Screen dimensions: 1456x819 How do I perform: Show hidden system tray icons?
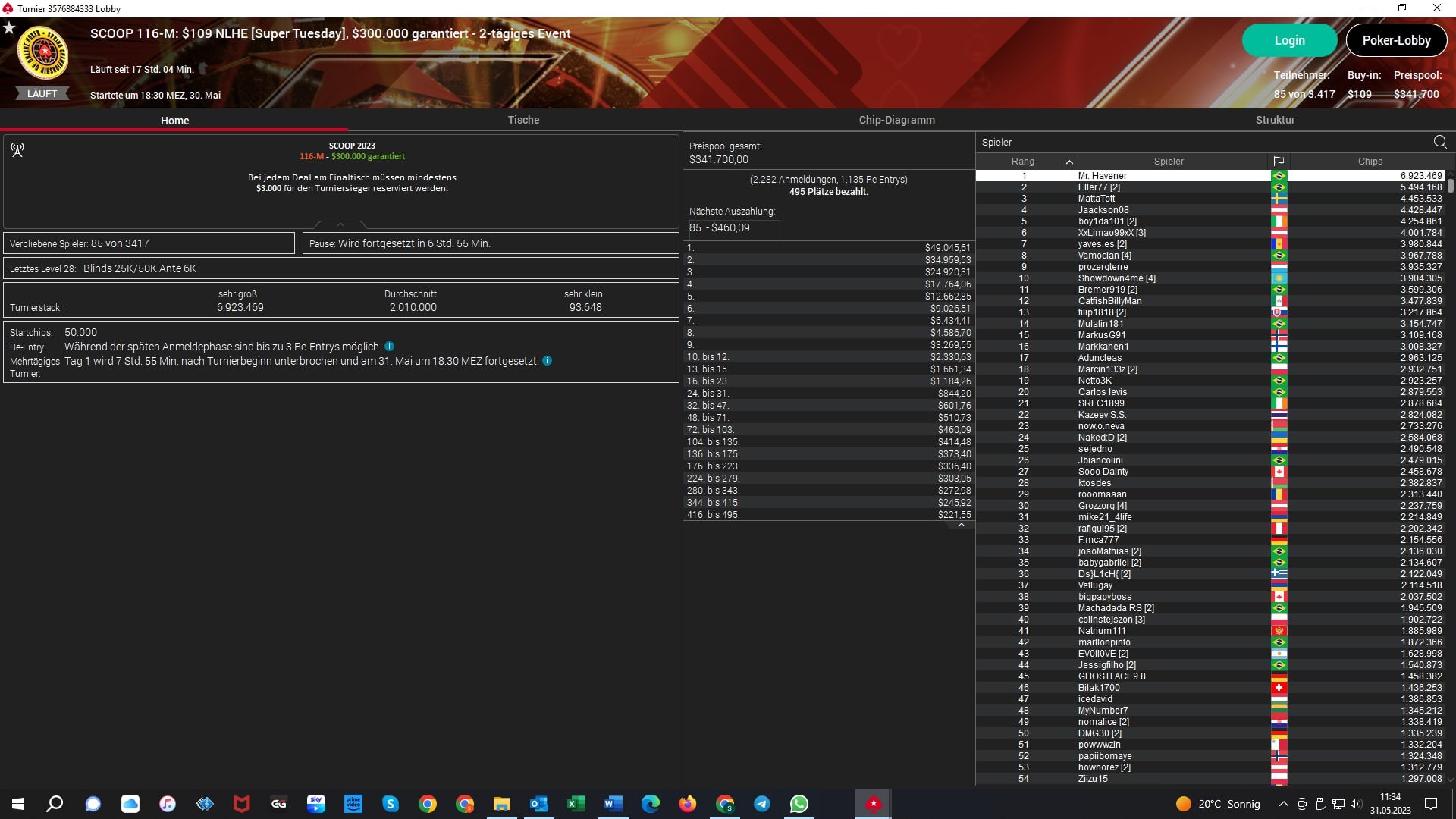point(1283,804)
